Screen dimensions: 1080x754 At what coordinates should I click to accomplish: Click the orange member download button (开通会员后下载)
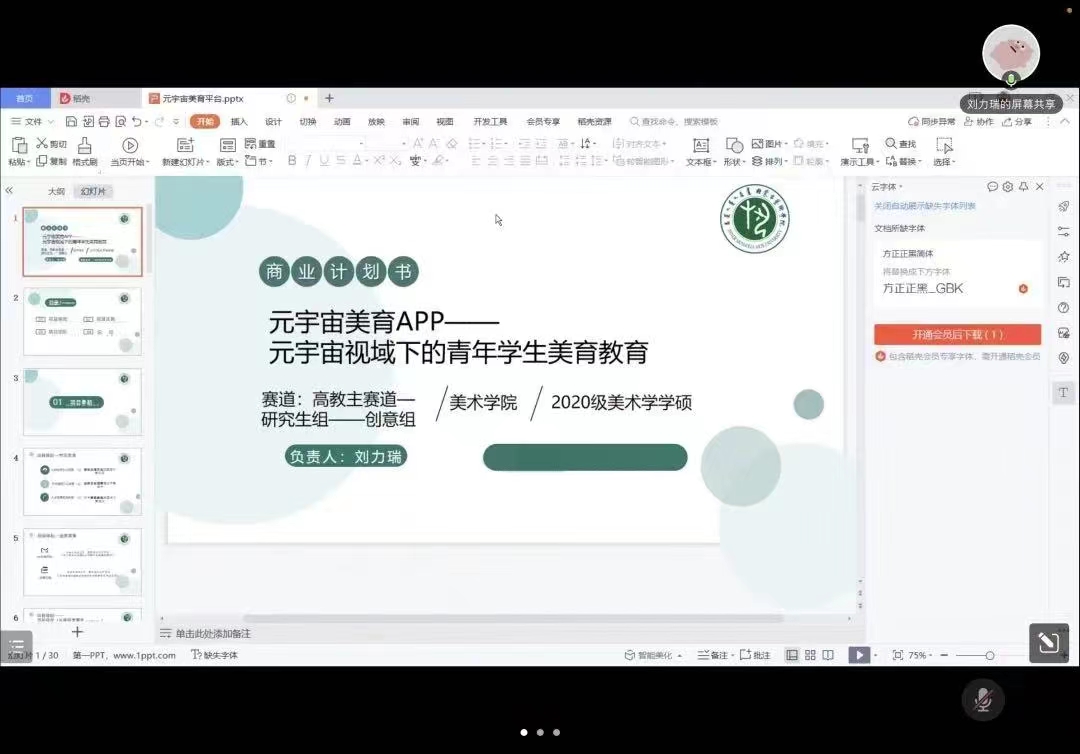[957, 335]
